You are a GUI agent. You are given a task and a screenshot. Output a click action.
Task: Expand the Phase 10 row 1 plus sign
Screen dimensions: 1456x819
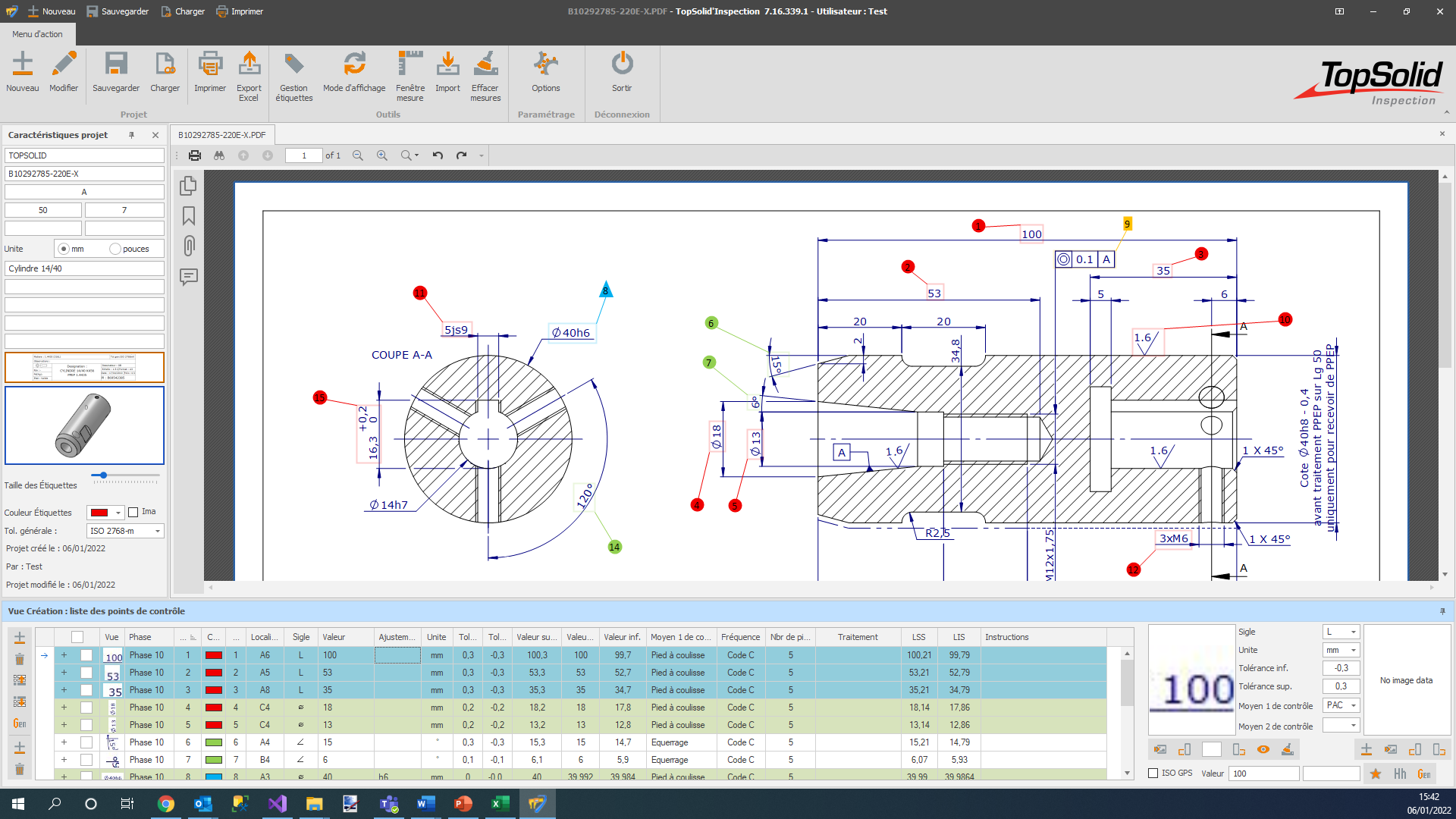64,655
